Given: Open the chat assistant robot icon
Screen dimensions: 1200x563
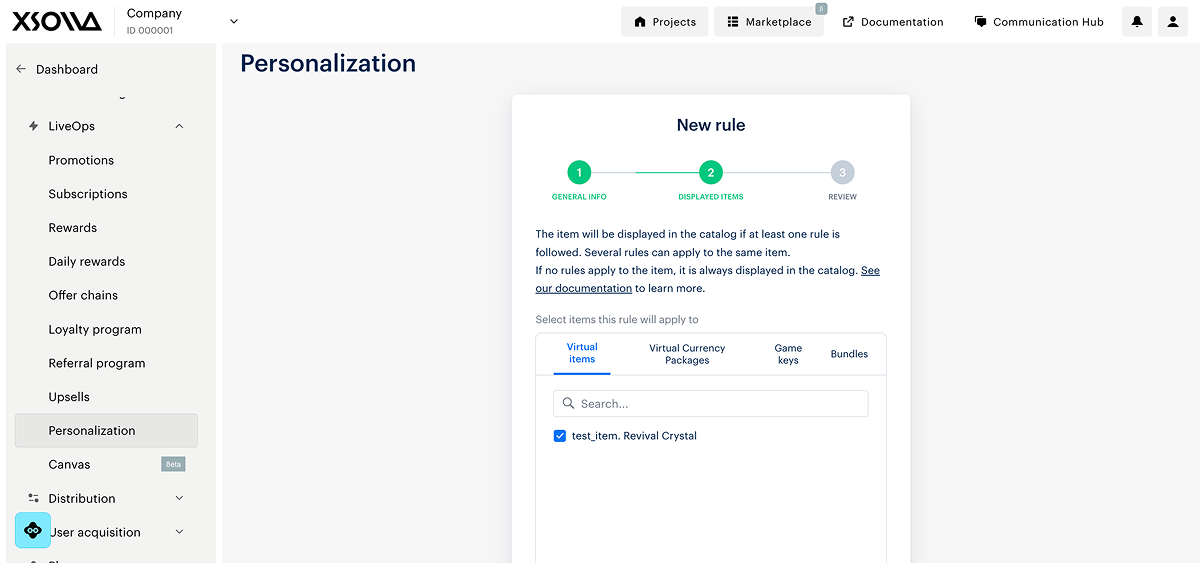Looking at the screenshot, I should [x=33, y=530].
